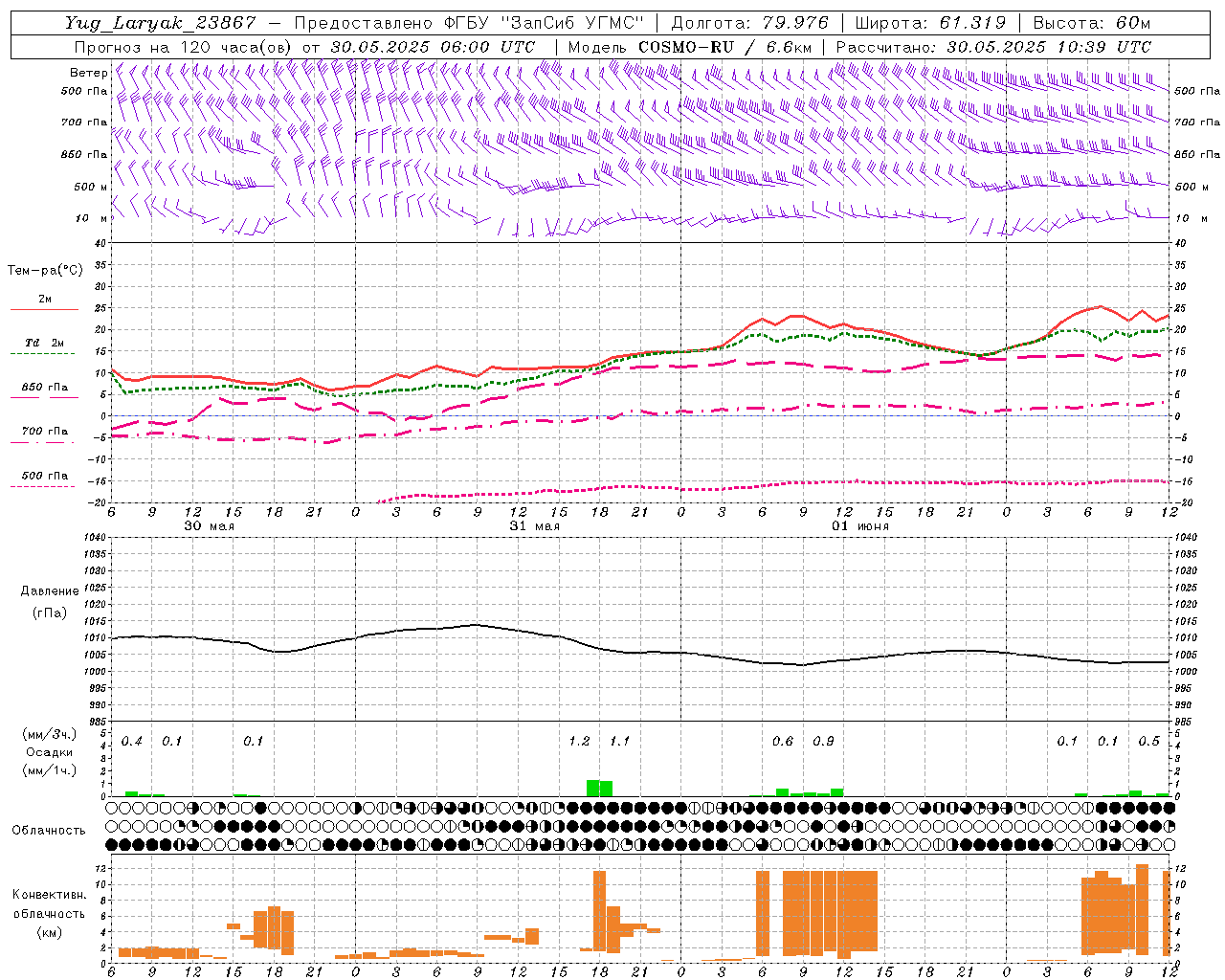1225x980 pixels.
Task: Click the (мм/1ч.) precipitation unit label
Action: coord(49,769)
